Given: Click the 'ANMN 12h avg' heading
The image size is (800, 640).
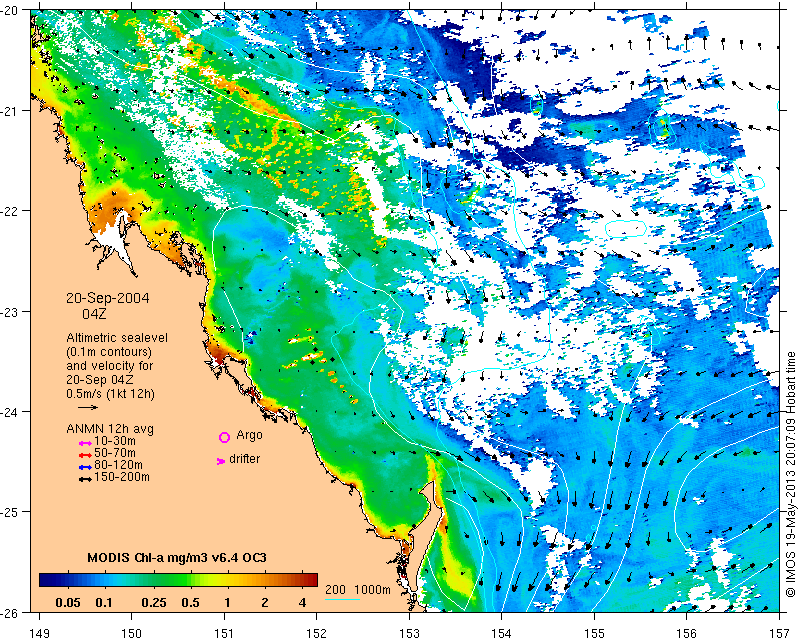Looking at the screenshot, I should [110, 429].
